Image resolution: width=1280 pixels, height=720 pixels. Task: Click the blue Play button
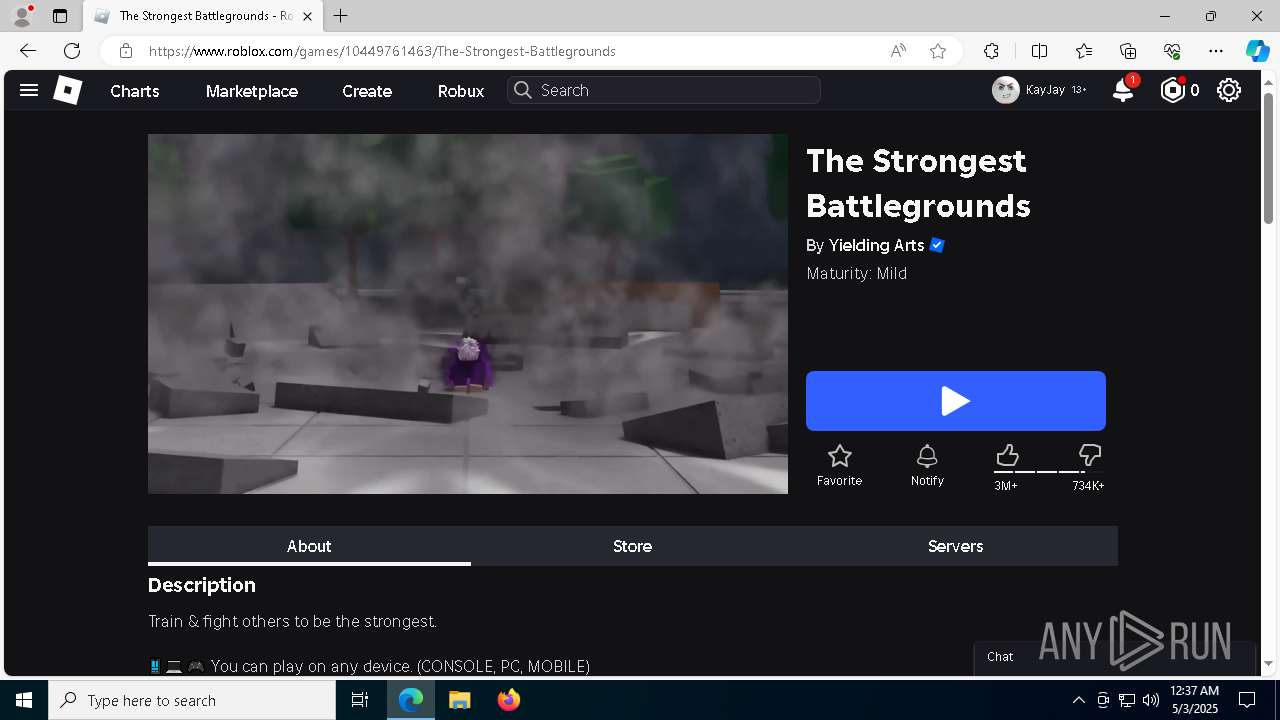click(956, 401)
